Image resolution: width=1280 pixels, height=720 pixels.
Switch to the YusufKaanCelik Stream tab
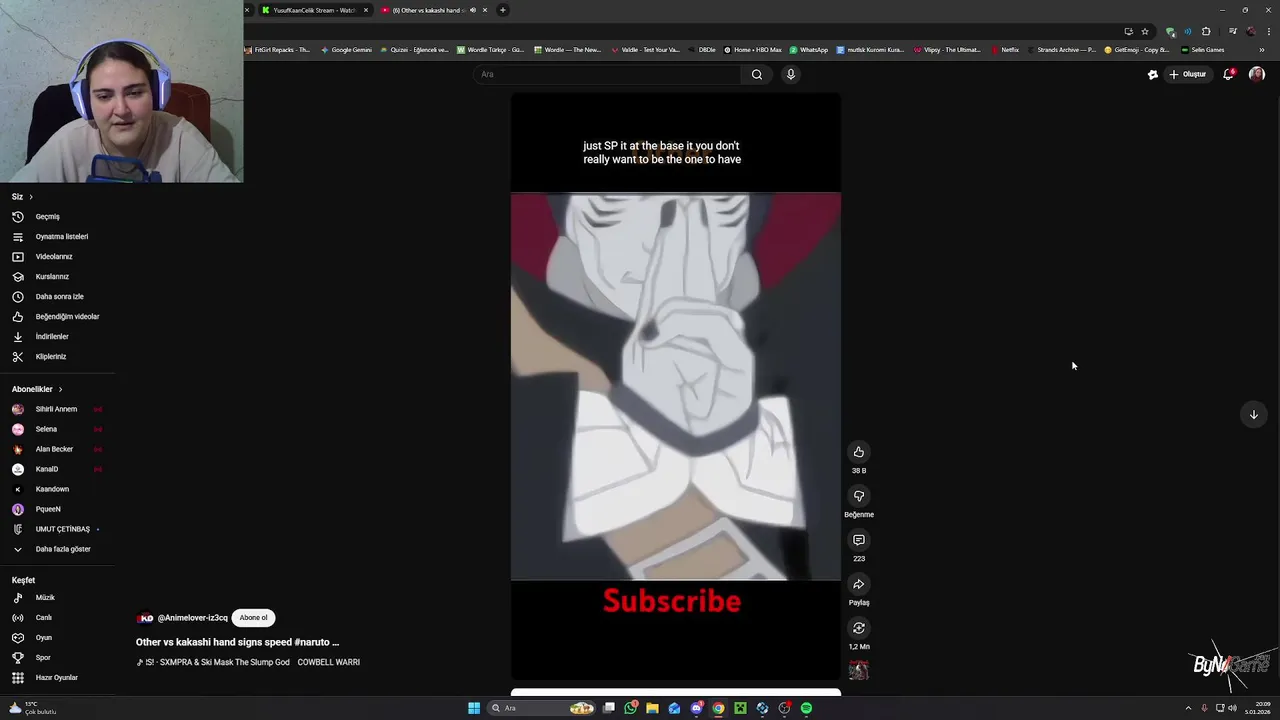314,10
